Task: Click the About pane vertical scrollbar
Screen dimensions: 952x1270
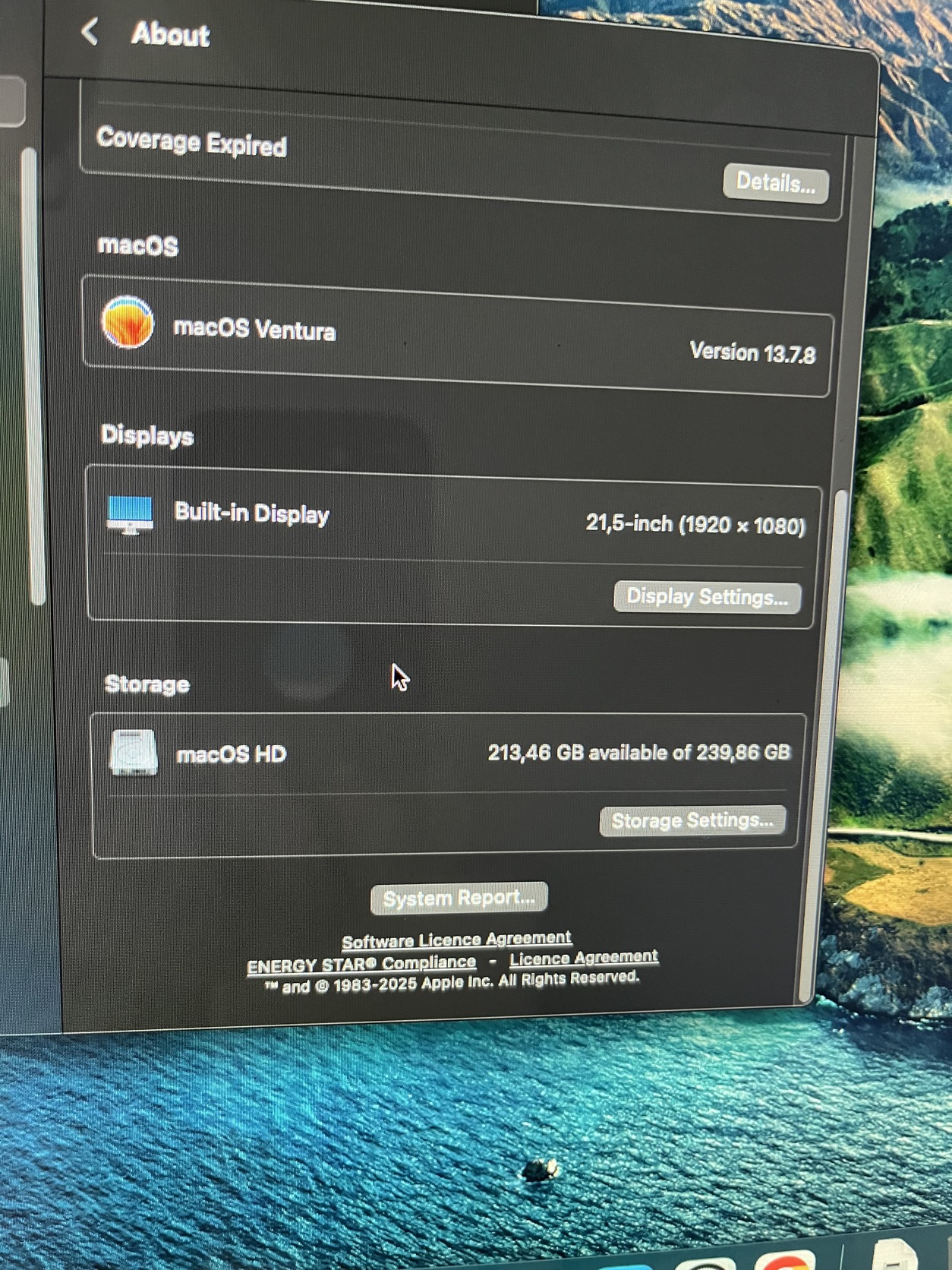Action: point(824,744)
